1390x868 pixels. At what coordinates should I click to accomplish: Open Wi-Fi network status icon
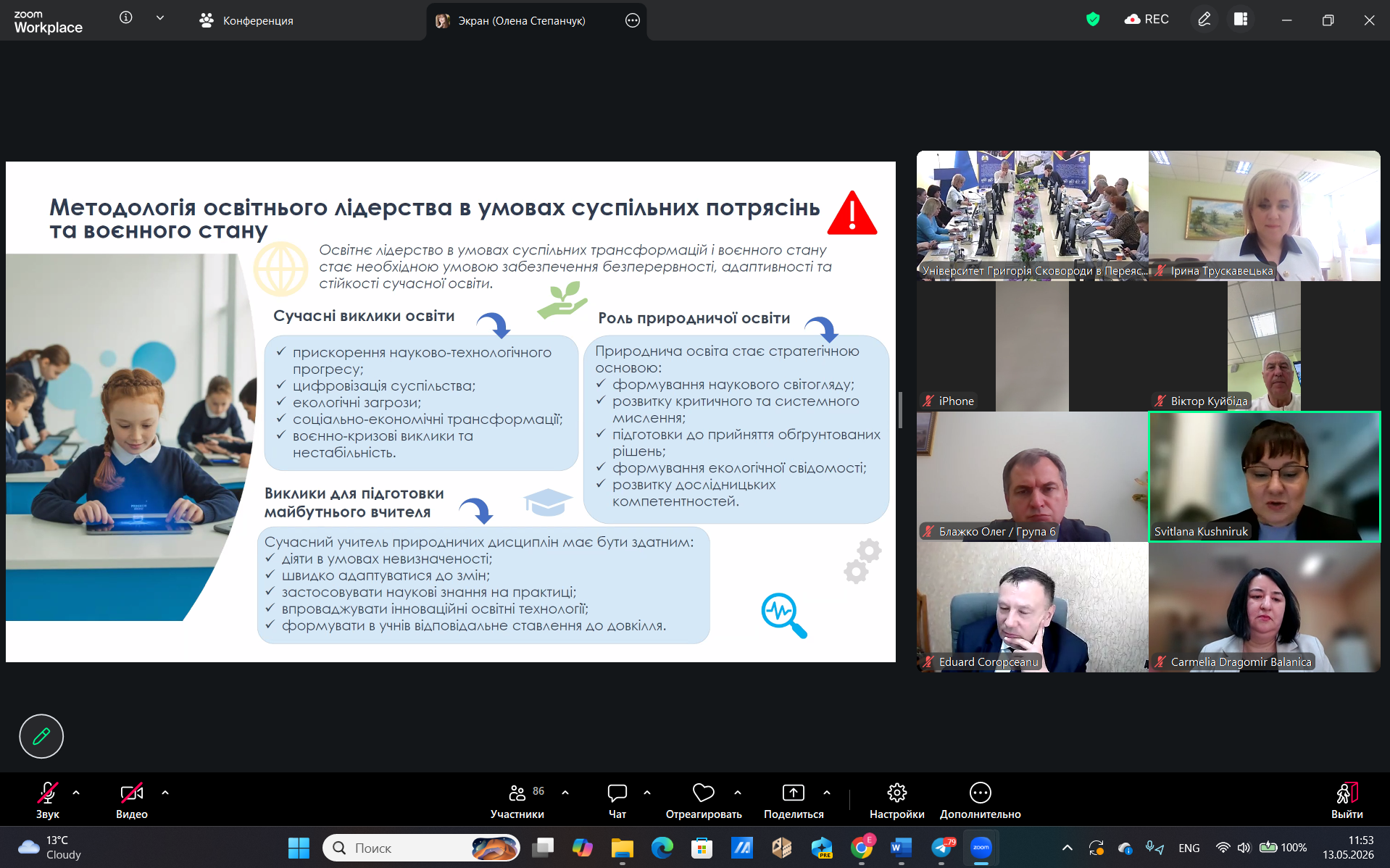pos(1223,848)
